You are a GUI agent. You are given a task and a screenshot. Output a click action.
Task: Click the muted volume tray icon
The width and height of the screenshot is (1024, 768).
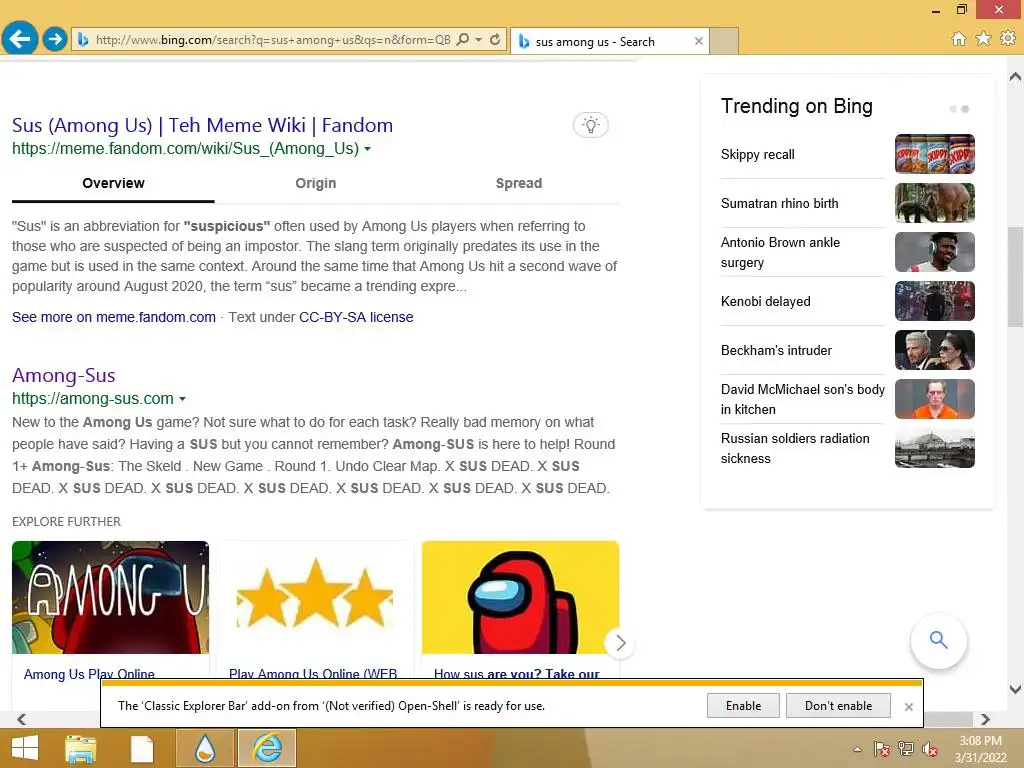point(930,749)
